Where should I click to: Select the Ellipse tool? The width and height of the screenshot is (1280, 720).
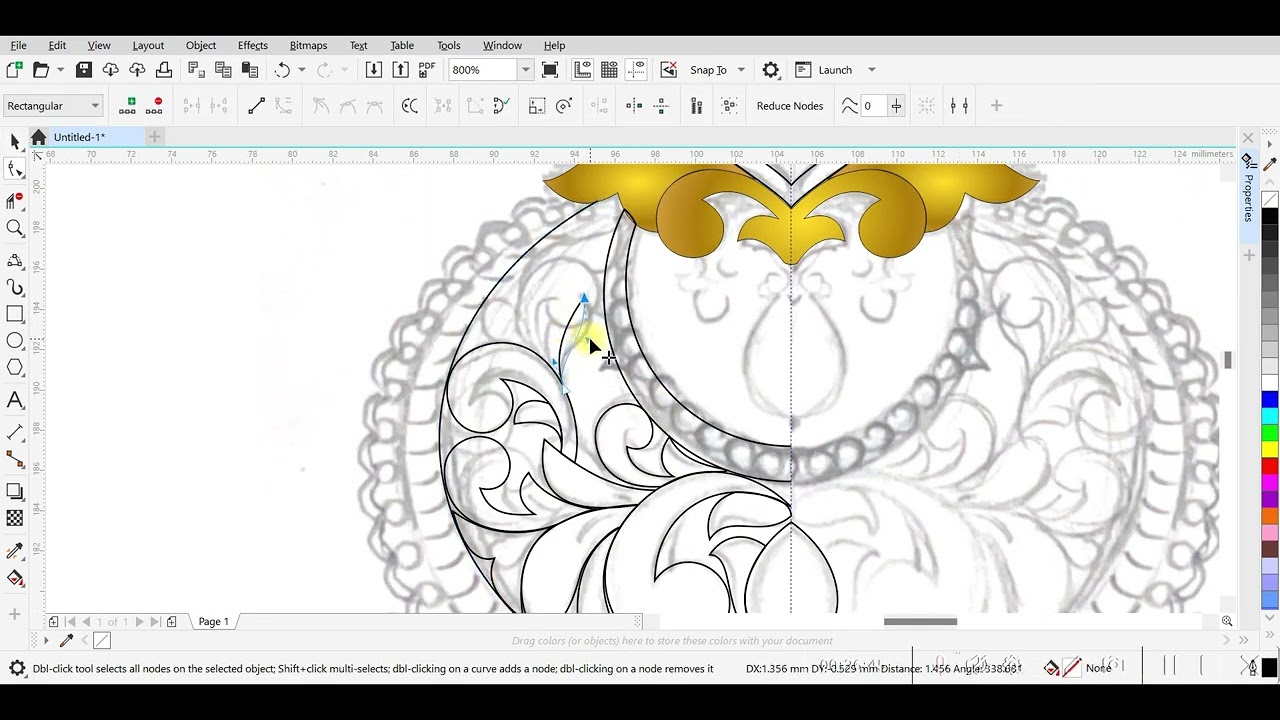(x=15, y=341)
